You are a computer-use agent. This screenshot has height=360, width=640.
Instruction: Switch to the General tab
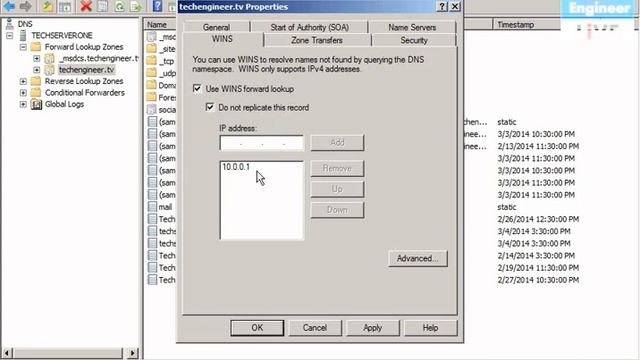216,27
